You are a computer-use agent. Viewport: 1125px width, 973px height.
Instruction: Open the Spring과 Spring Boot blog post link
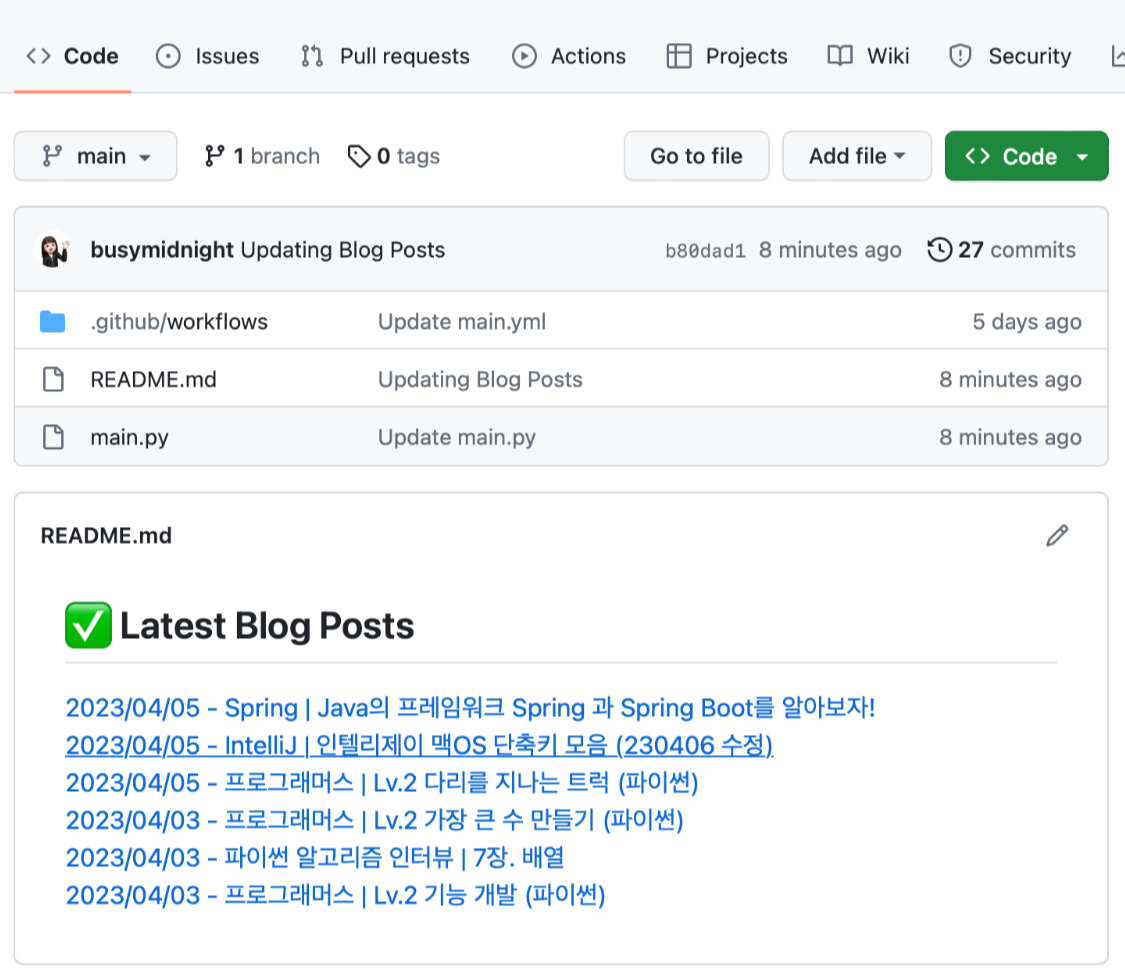470,708
